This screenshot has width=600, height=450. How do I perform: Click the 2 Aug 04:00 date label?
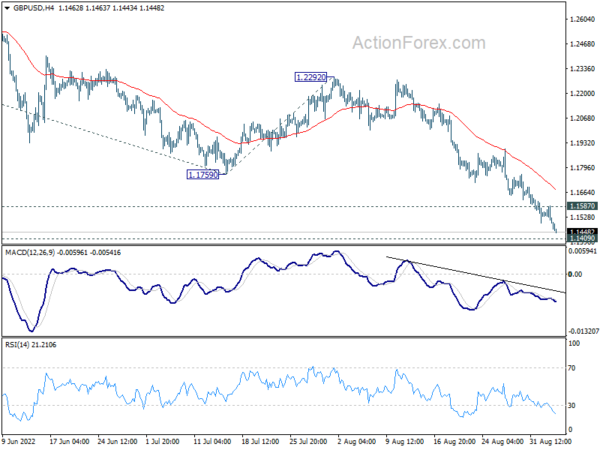tap(357, 441)
